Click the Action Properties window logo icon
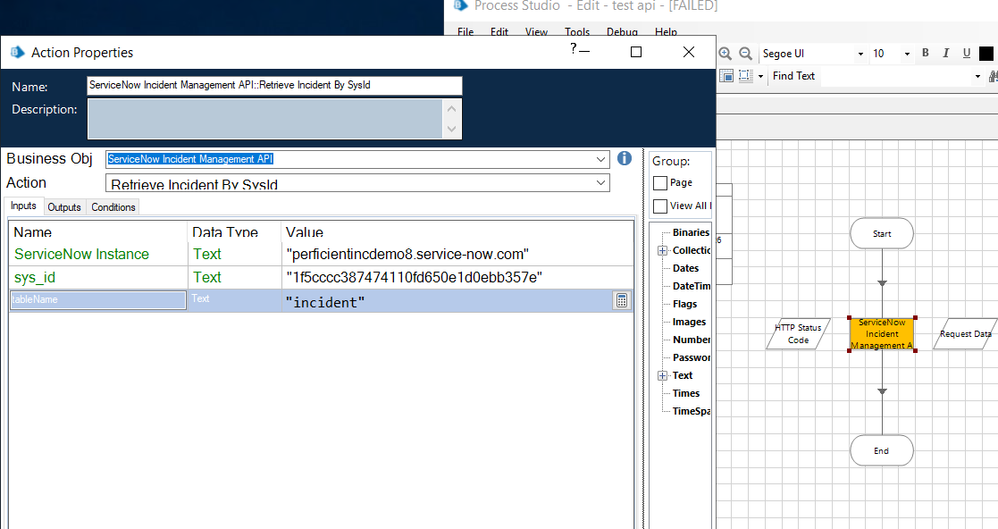The height and width of the screenshot is (529, 998). click(x=17, y=52)
